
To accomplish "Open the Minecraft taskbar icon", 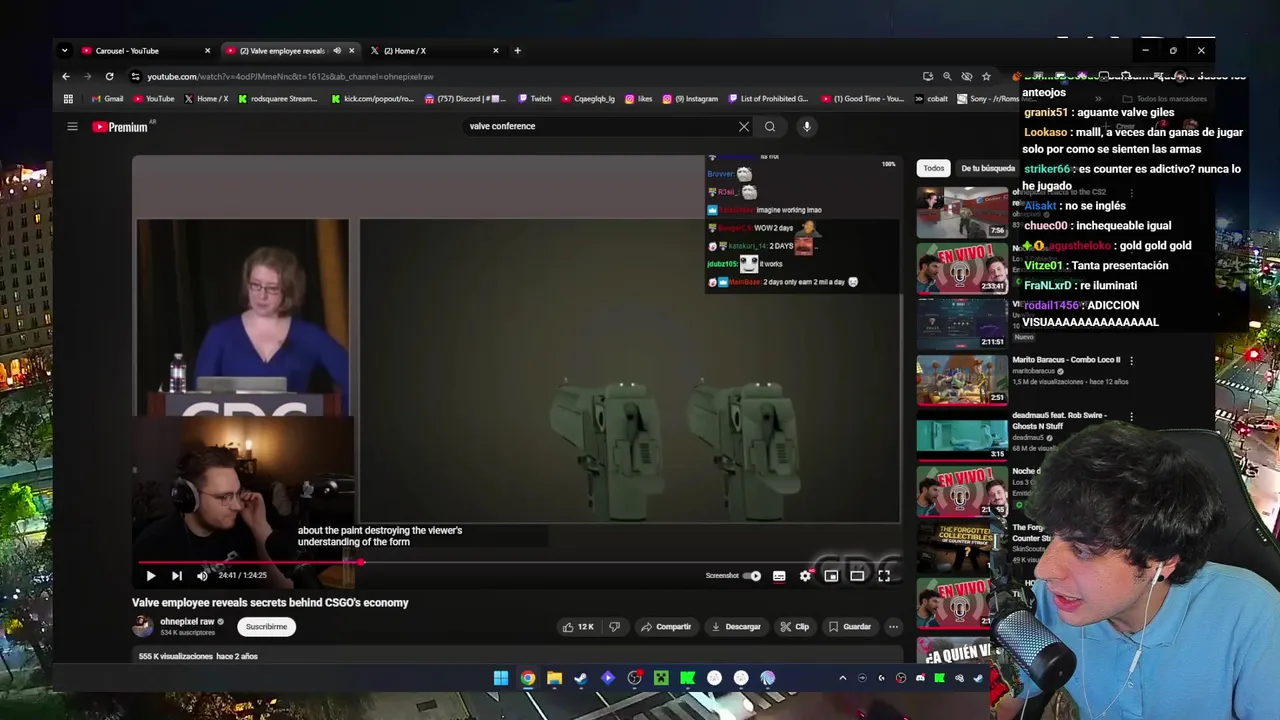I will click(x=661, y=678).
